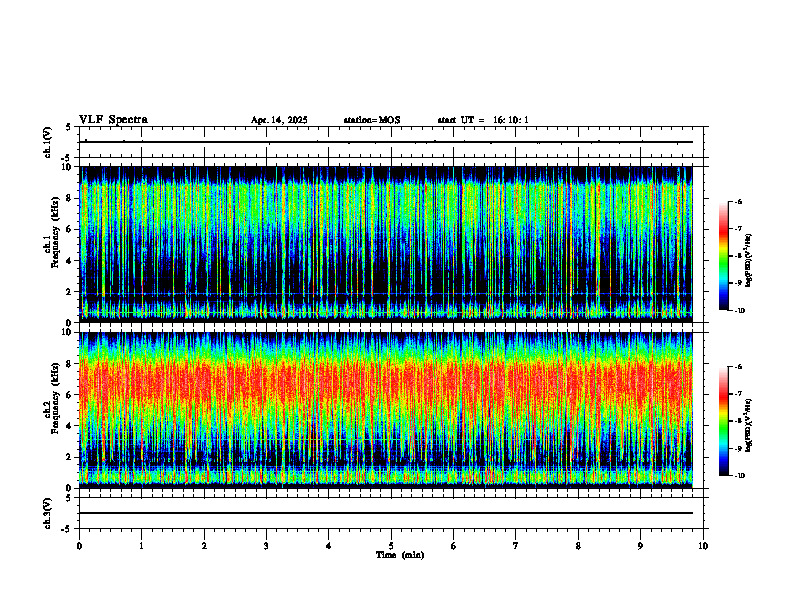Click inside the ch.2 spectrogram panel
Image resolution: width=792 pixels, height=612 pixels.
386,410
